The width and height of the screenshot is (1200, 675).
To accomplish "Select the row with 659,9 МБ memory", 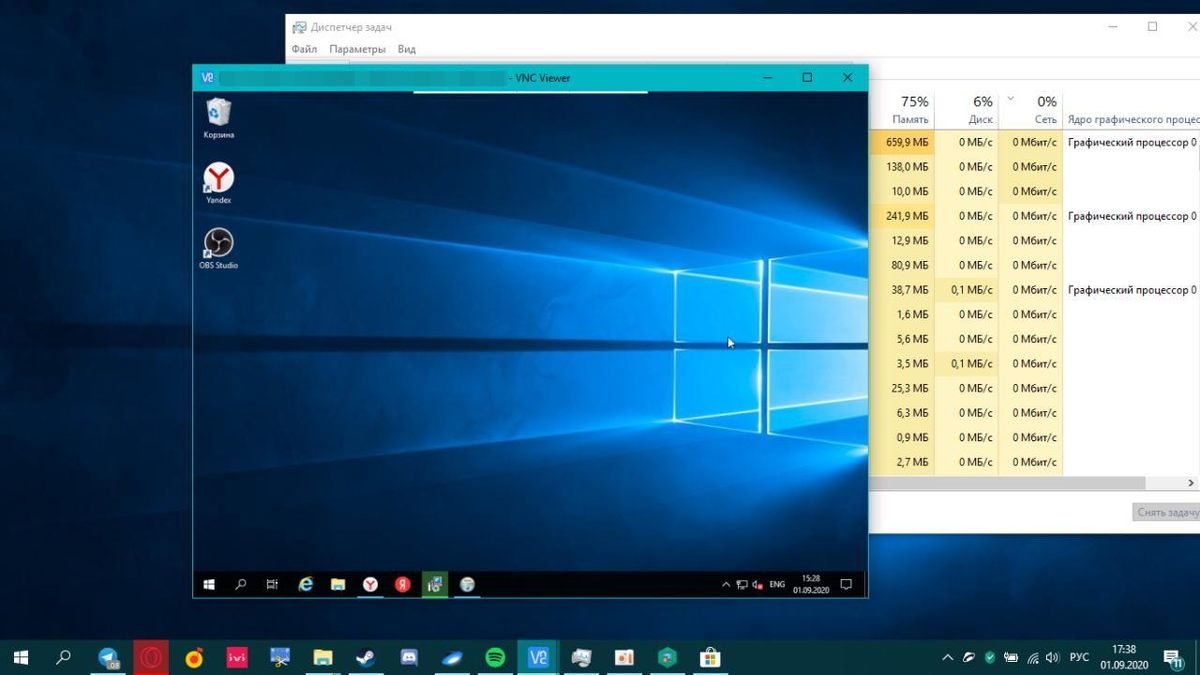I will click(1034, 142).
